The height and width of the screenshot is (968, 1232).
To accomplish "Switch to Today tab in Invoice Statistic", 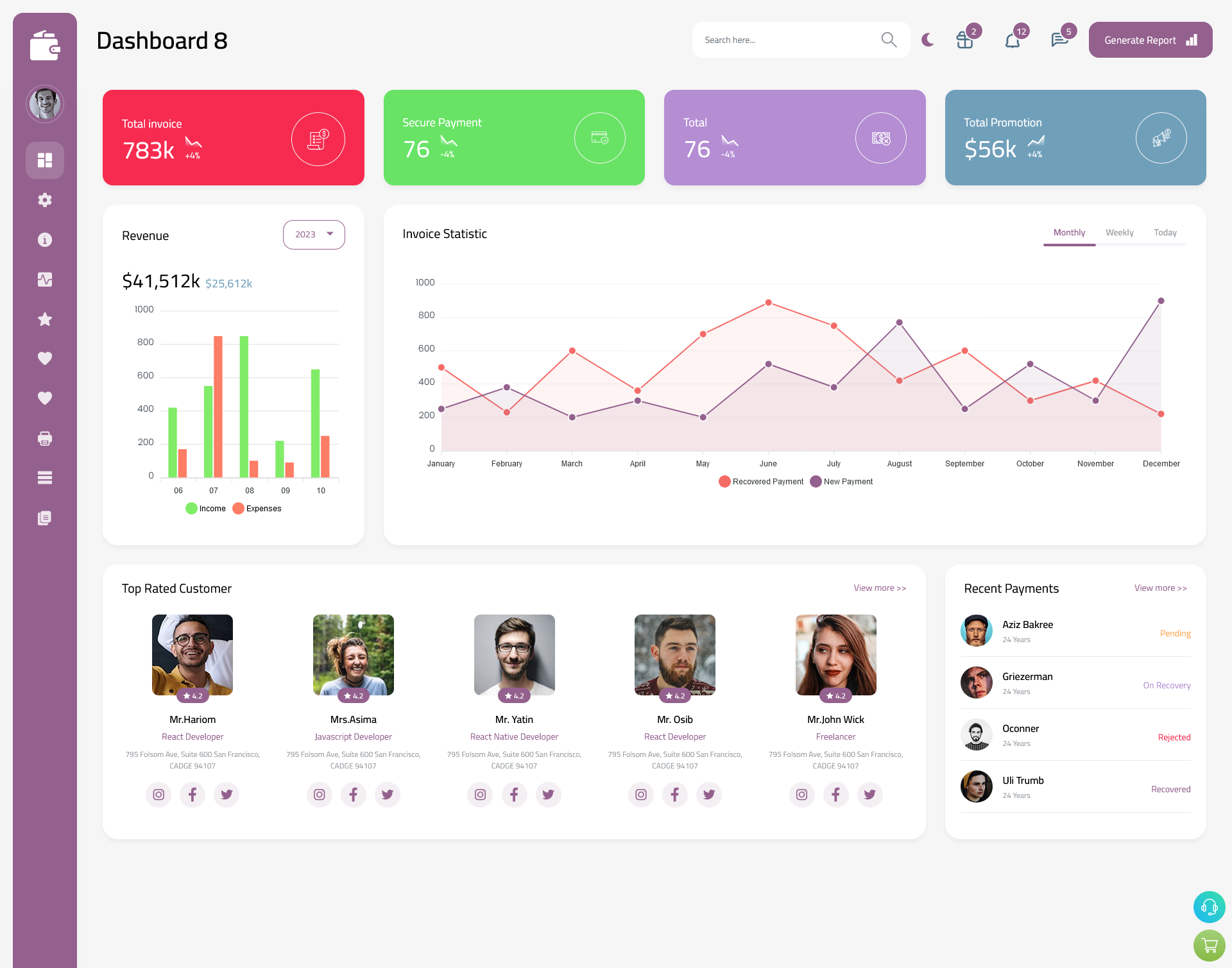I will tap(1165, 233).
